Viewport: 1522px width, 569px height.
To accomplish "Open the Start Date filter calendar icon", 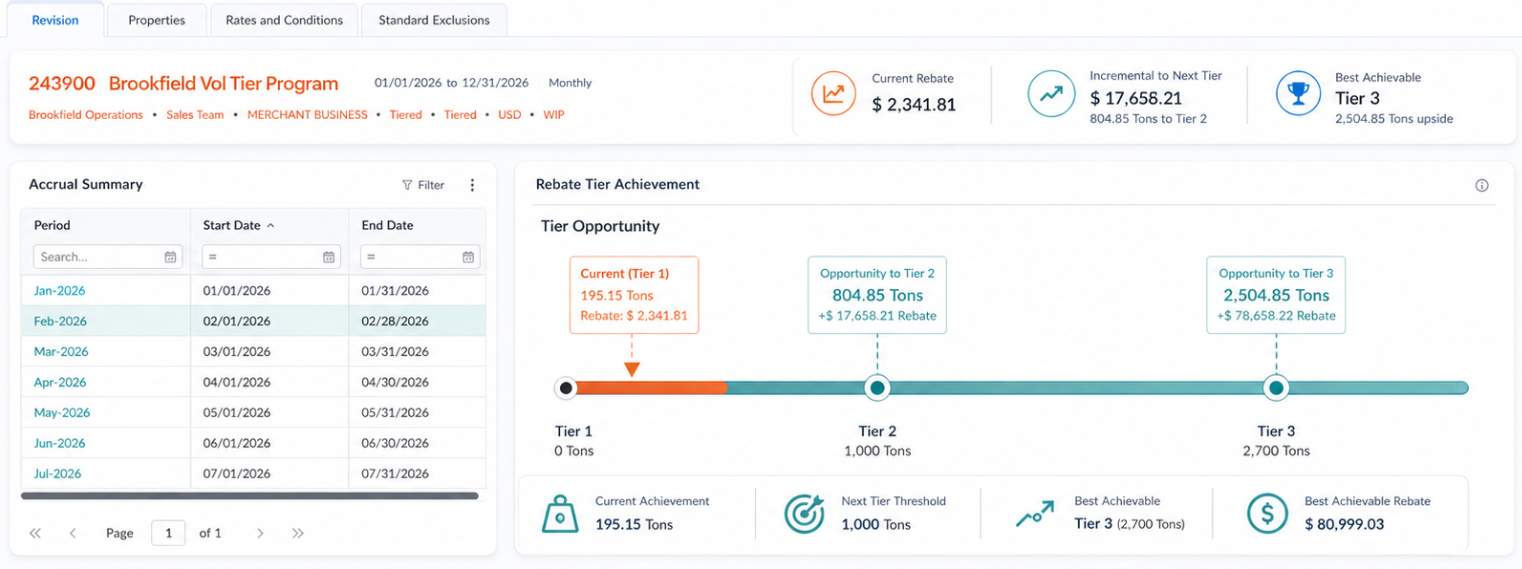I will (x=329, y=257).
